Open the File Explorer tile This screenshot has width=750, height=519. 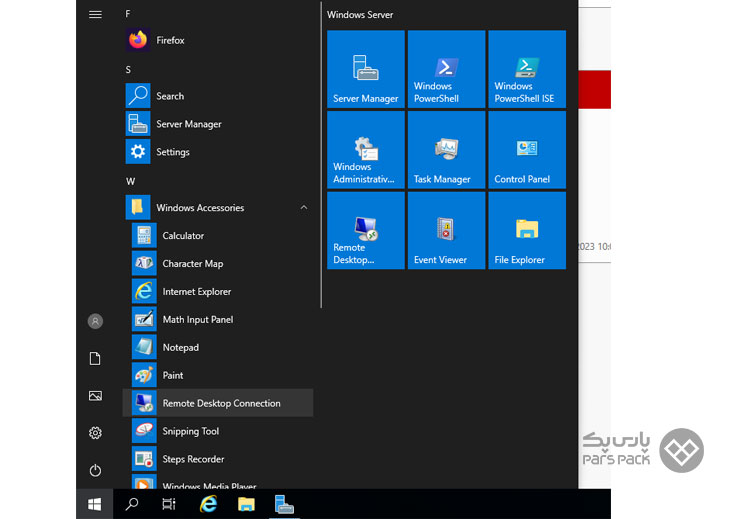click(527, 231)
